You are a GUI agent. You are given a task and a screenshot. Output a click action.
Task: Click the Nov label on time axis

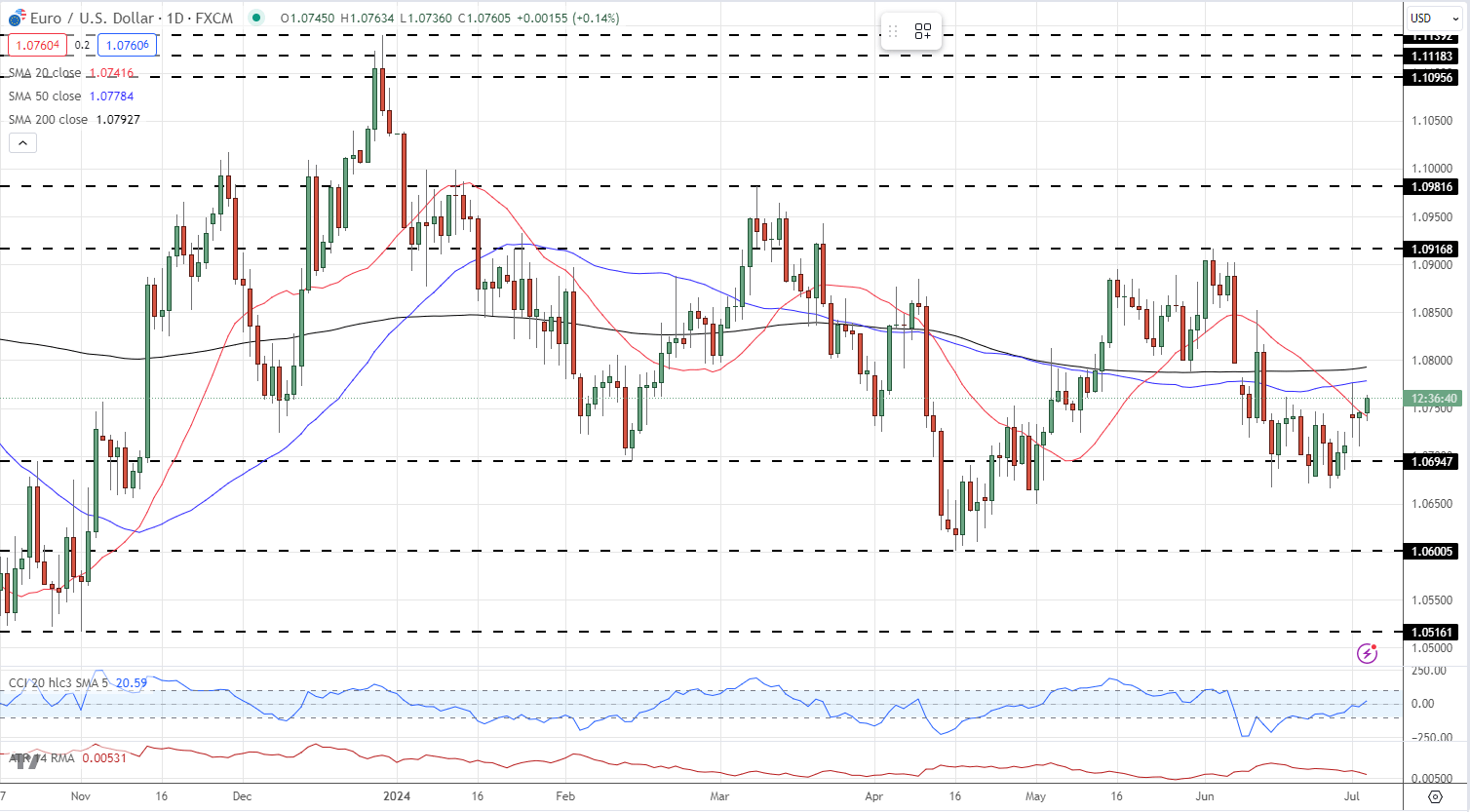pyautogui.click(x=81, y=795)
